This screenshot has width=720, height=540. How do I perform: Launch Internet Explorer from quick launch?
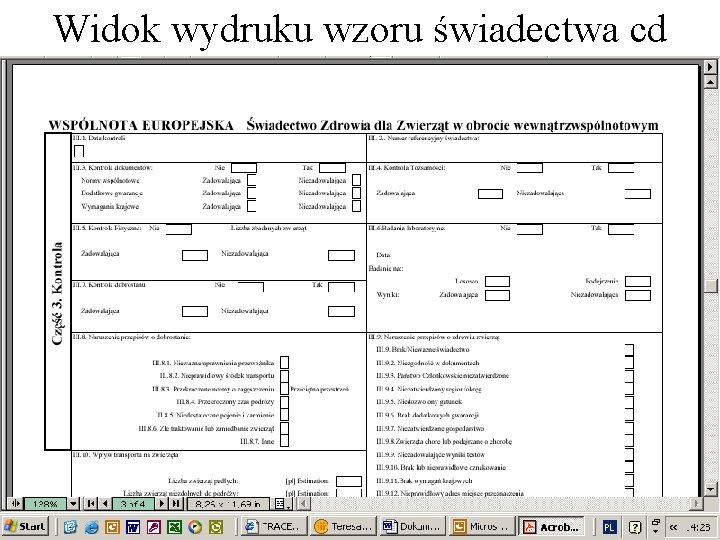coord(91,527)
